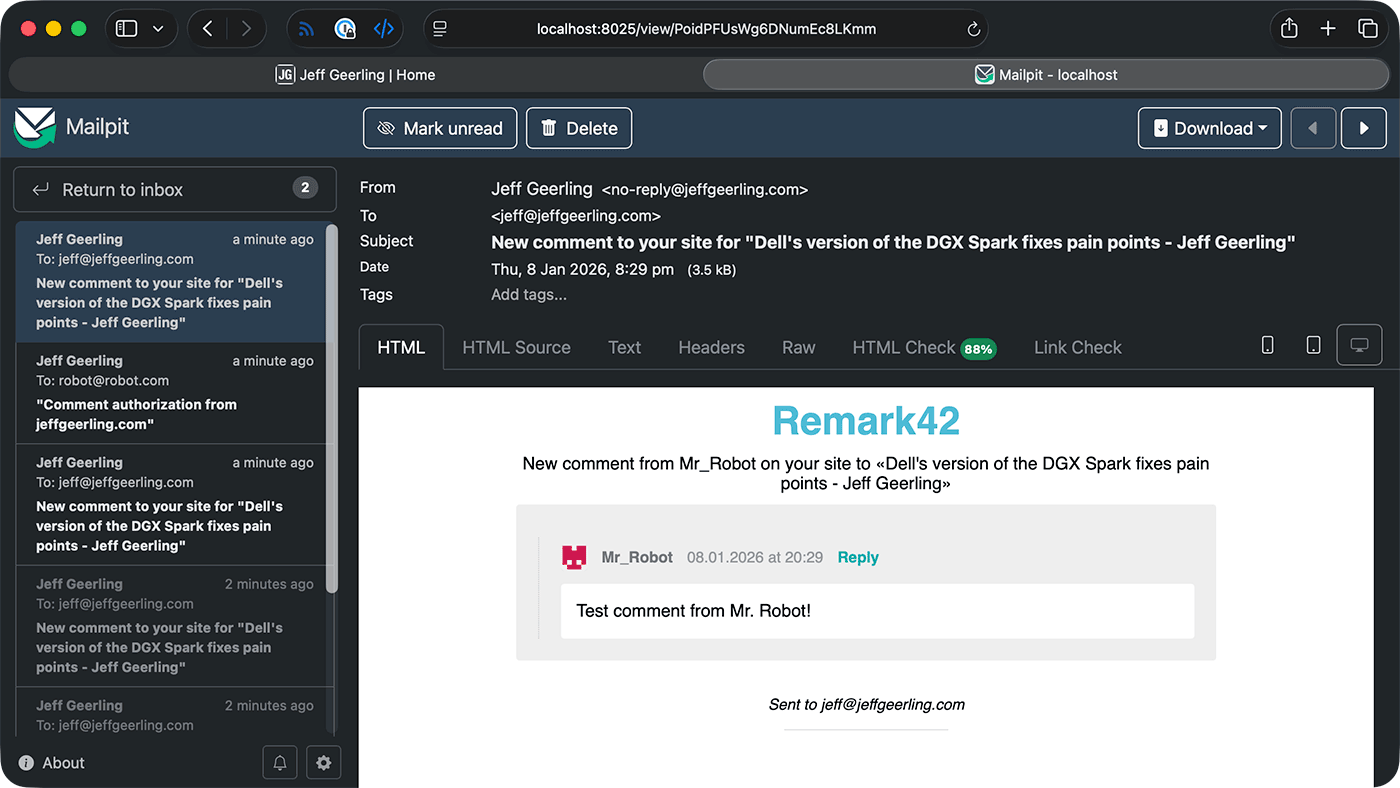Open a new tab with plus icon

coord(1328,29)
